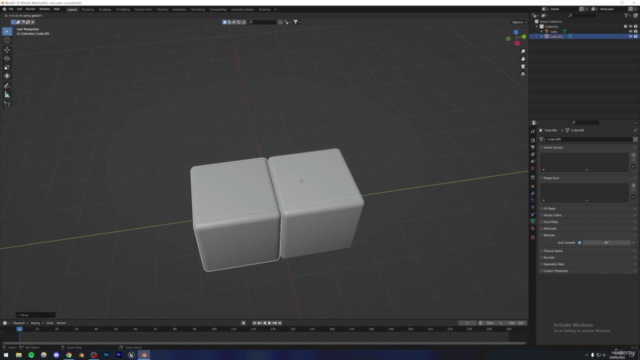Toggle camera view icon in viewport
Viewport: 640px width, 360px height.
523,67
